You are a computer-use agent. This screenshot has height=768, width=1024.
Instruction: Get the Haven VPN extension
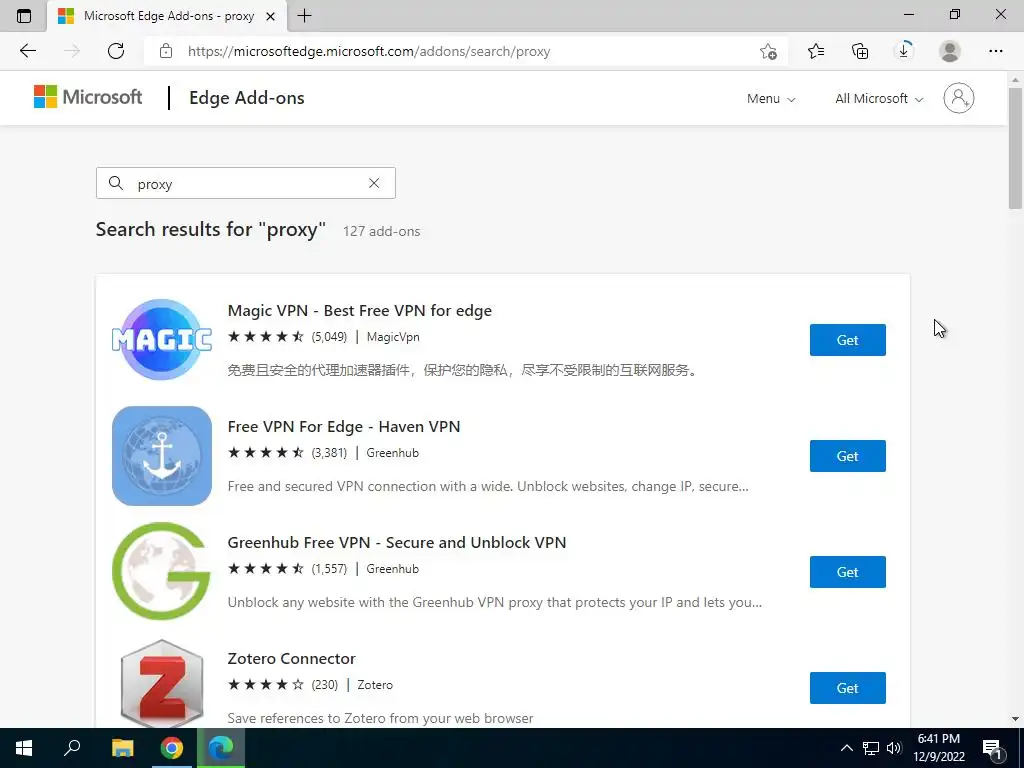848,456
